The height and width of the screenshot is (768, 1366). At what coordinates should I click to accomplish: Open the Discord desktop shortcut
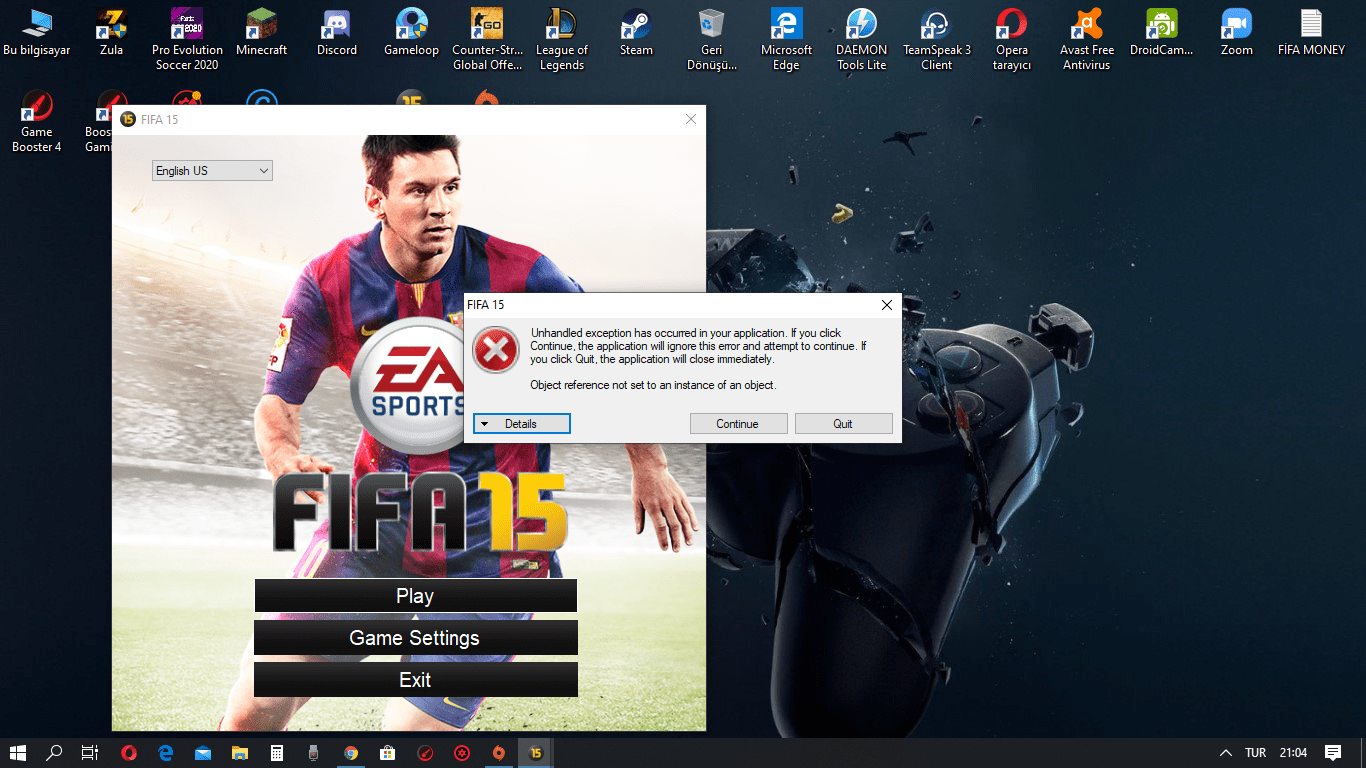[337, 31]
